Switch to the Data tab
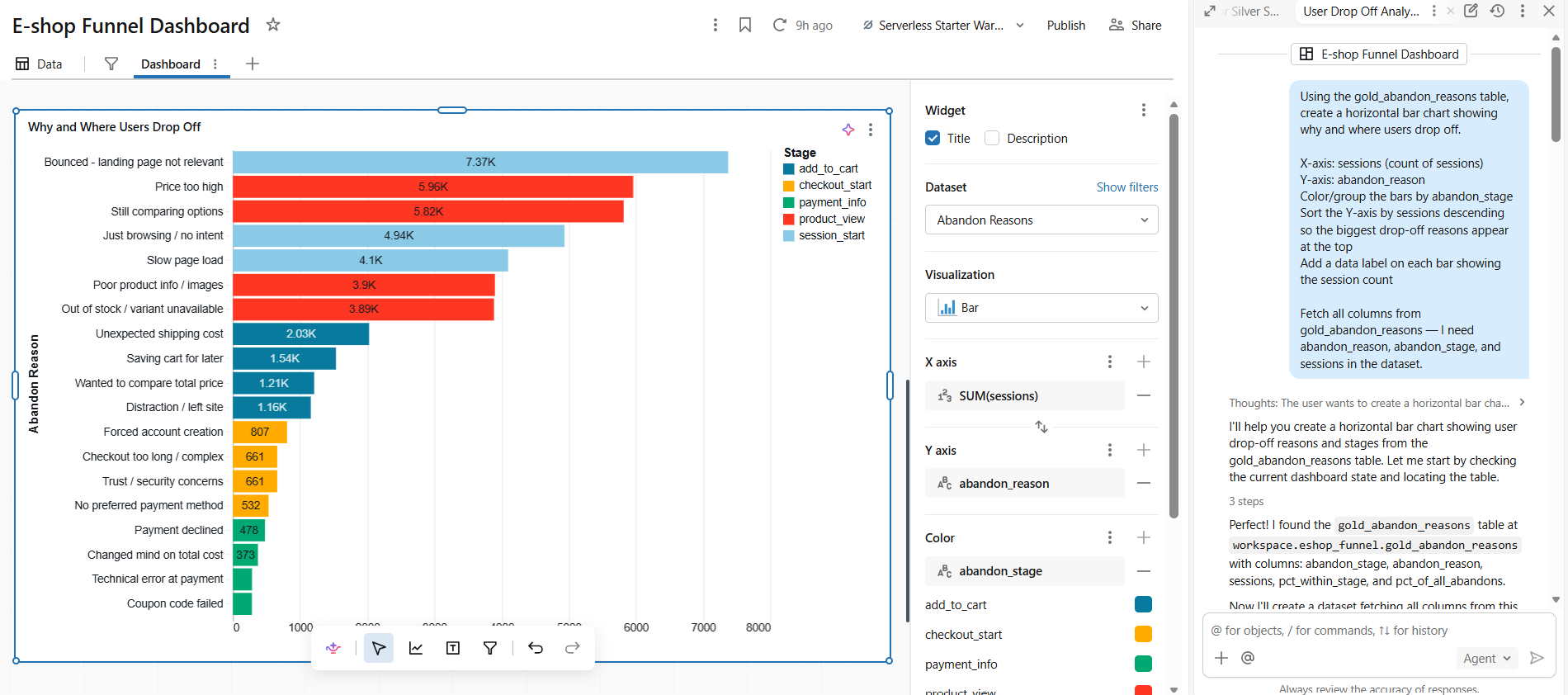The height and width of the screenshot is (695, 1568). pos(40,64)
